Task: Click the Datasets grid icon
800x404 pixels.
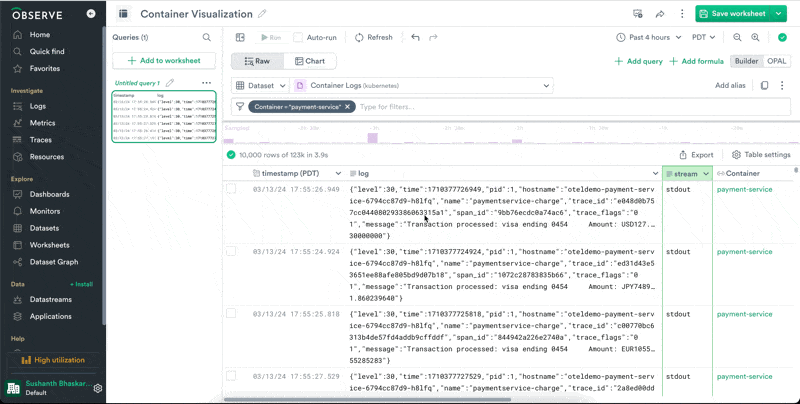Action: (x=17, y=228)
